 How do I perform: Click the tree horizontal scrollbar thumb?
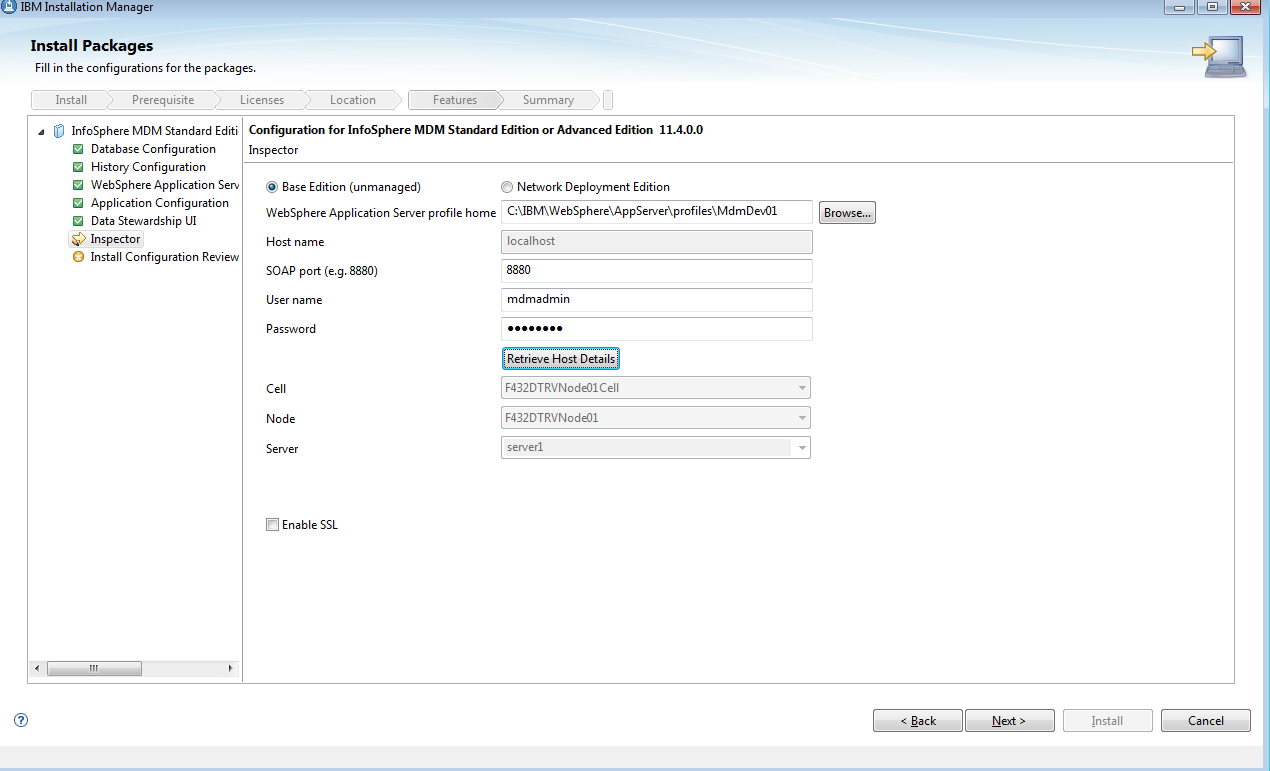93,668
